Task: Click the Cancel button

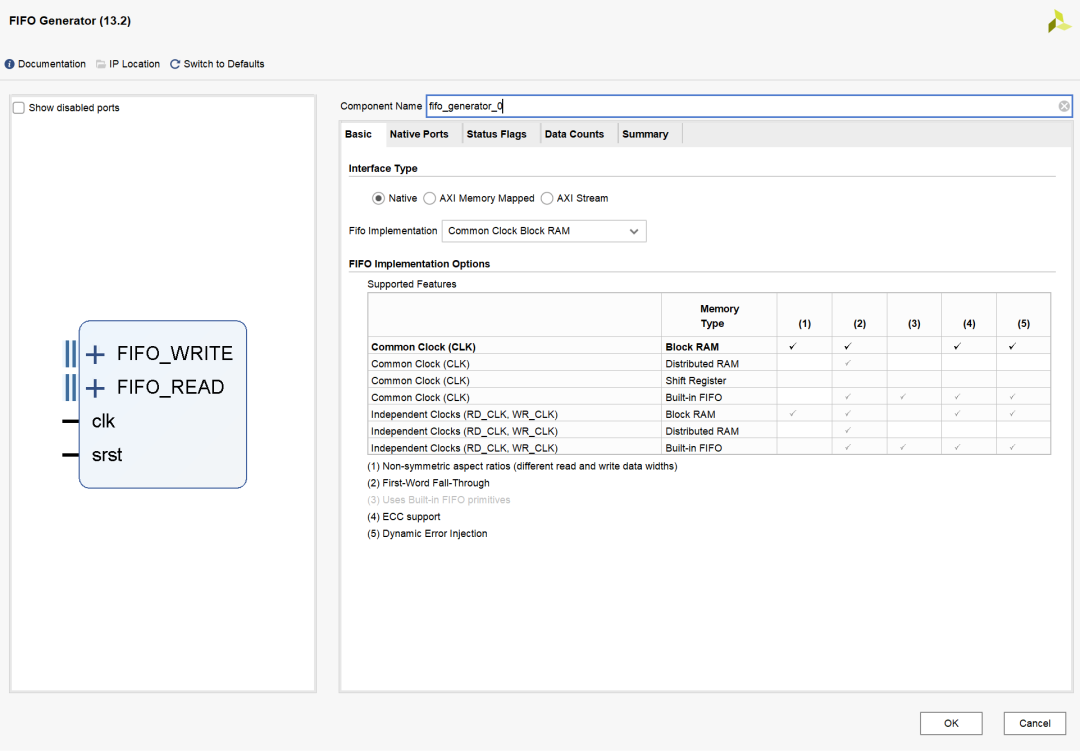Action: pos(1035,723)
